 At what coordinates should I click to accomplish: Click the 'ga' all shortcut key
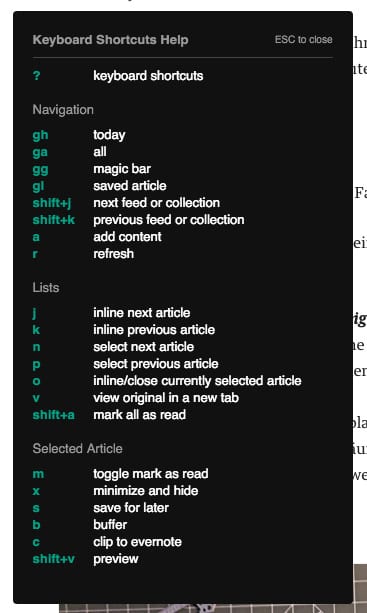(x=40, y=152)
